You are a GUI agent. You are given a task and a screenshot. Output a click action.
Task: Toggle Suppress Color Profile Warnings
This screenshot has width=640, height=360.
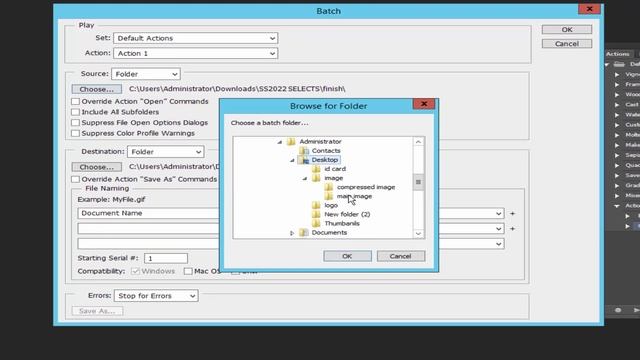click(76, 133)
